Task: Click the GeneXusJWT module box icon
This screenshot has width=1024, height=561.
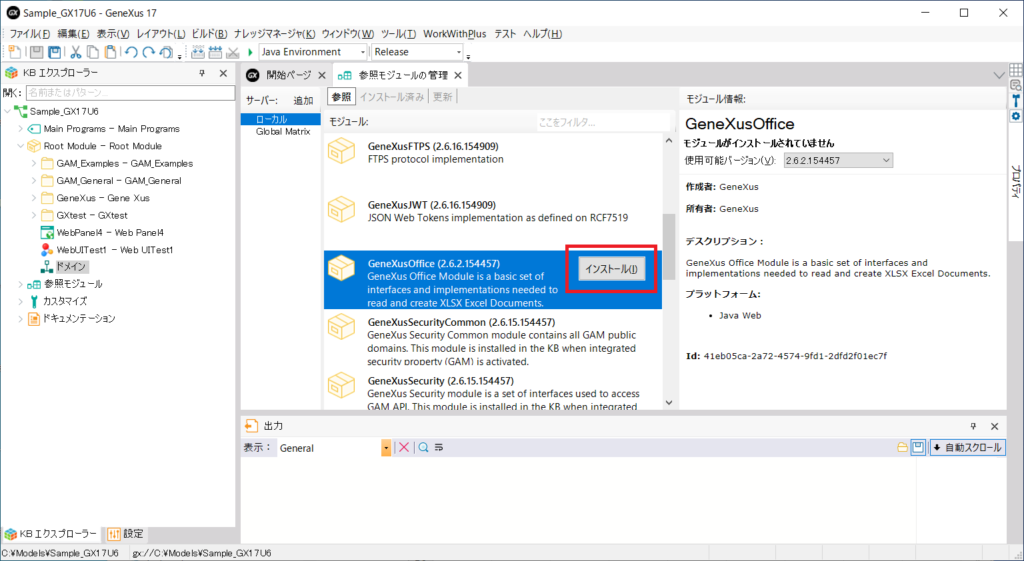Action: (341, 209)
